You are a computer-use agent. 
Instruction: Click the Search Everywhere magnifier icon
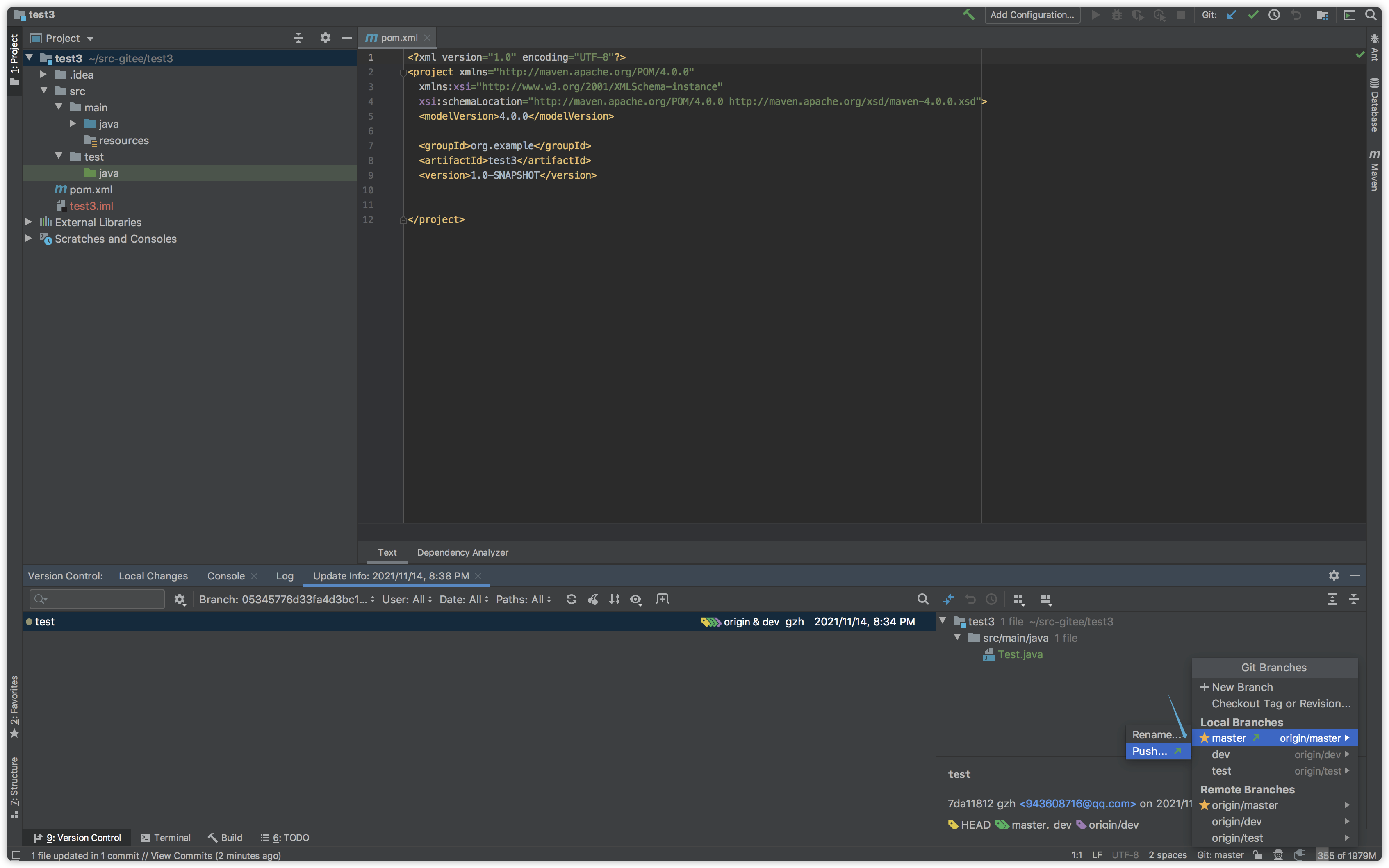click(x=1371, y=15)
